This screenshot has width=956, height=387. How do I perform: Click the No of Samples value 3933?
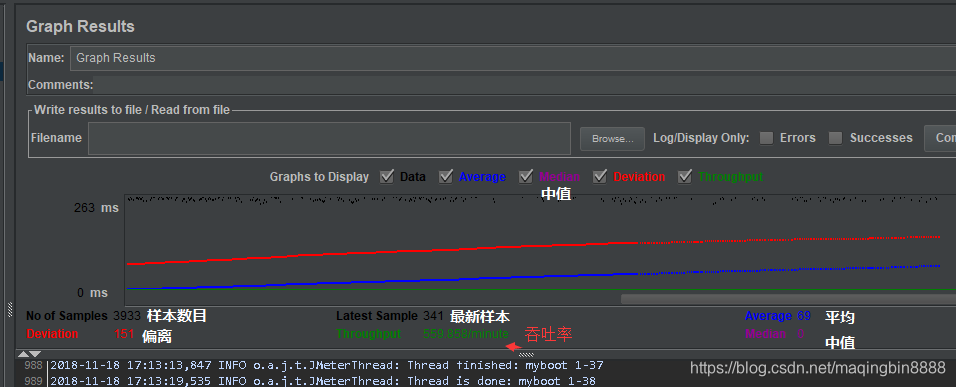127,316
